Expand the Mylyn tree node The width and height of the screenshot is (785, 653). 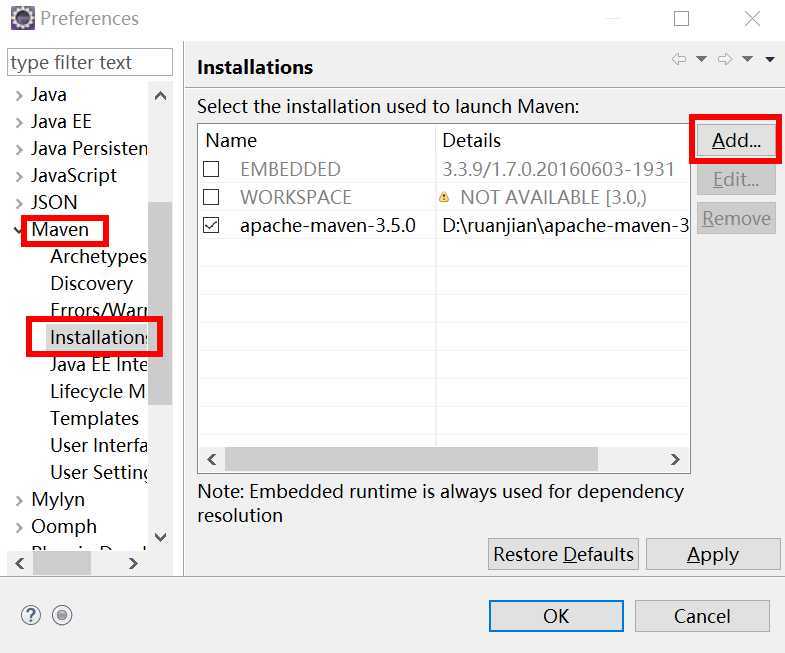click(x=19, y=500)
